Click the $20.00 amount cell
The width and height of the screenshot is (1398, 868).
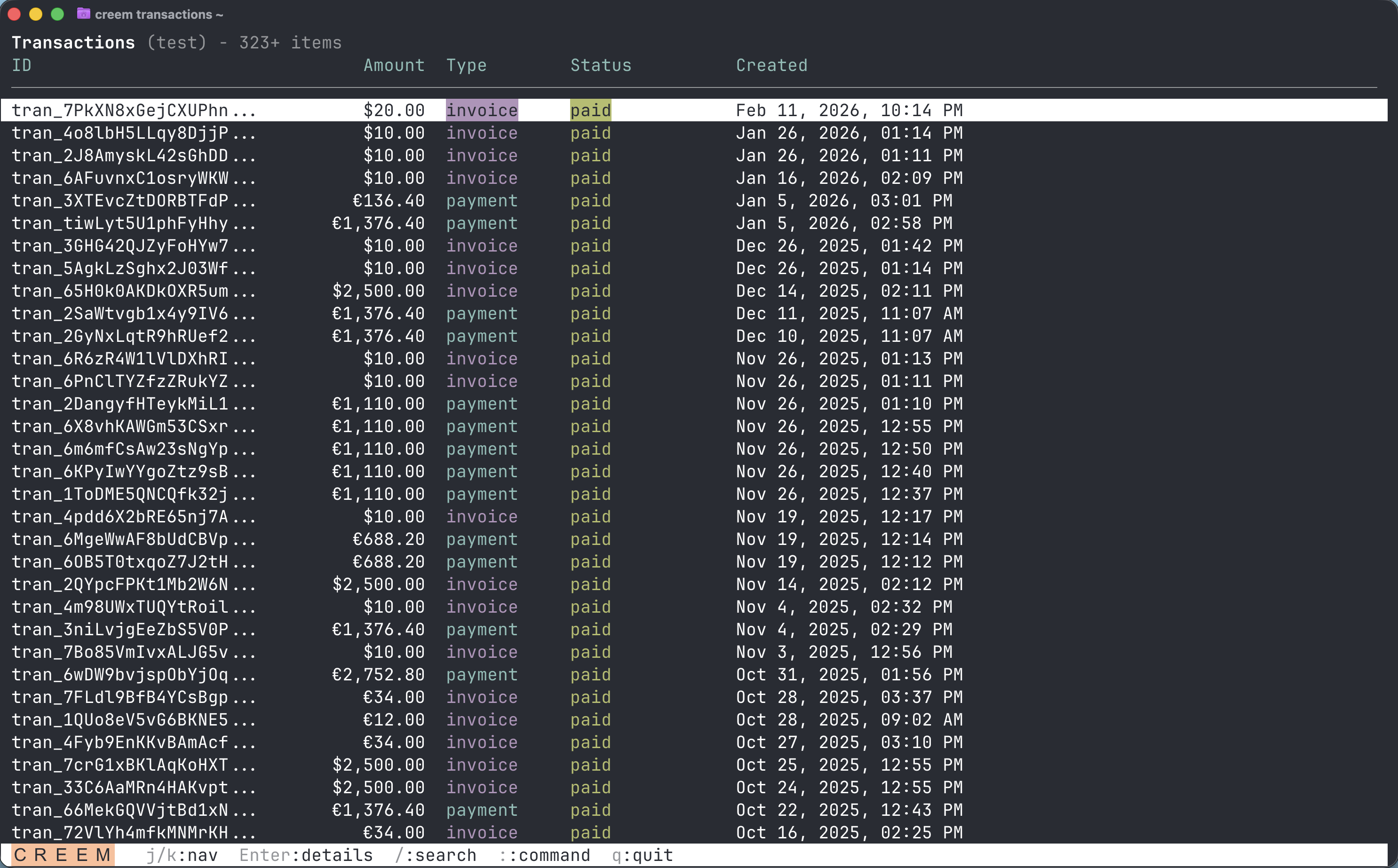click(x=395, y=110)
